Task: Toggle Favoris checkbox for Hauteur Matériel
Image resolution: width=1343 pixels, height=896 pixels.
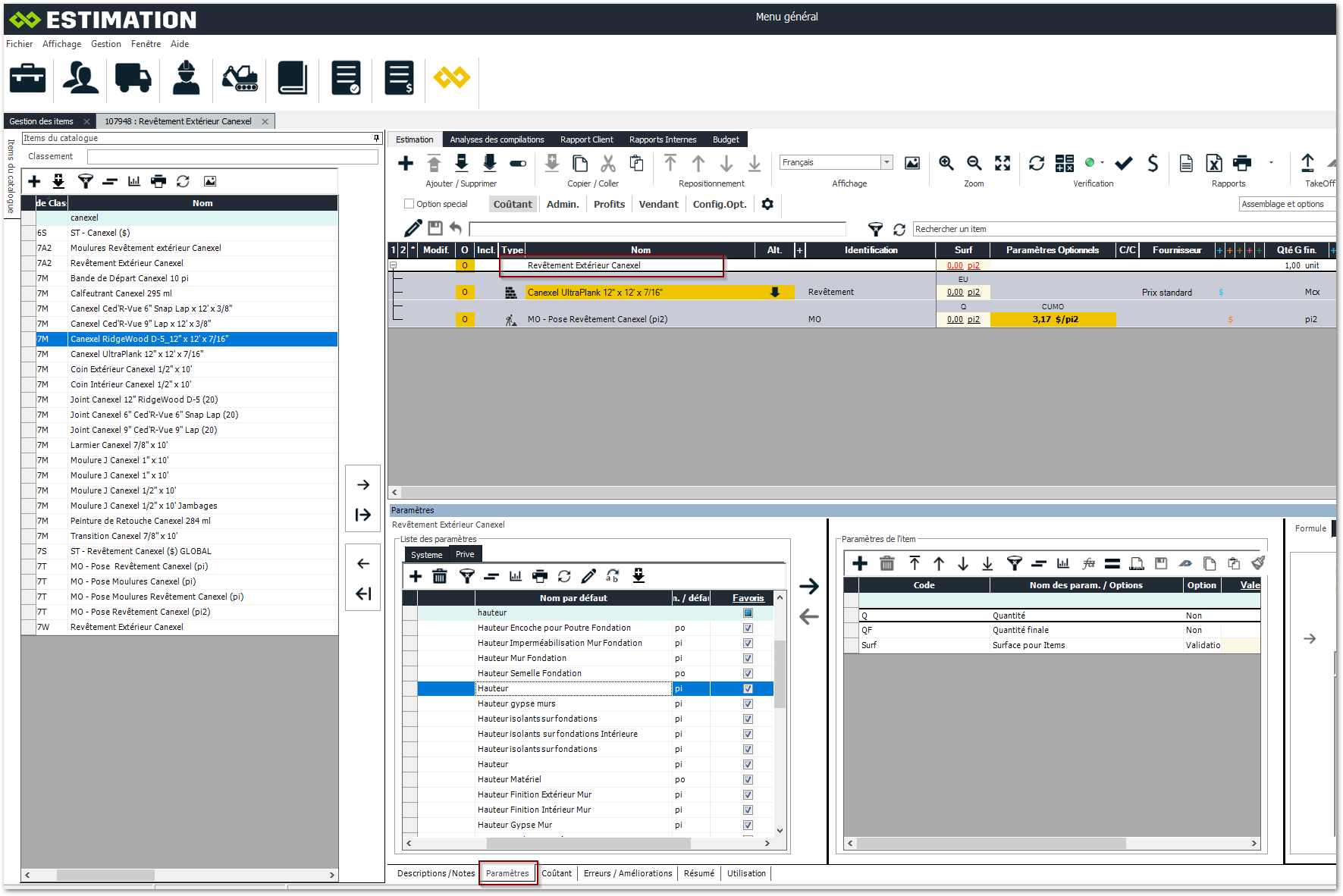Action: (748, 779)
